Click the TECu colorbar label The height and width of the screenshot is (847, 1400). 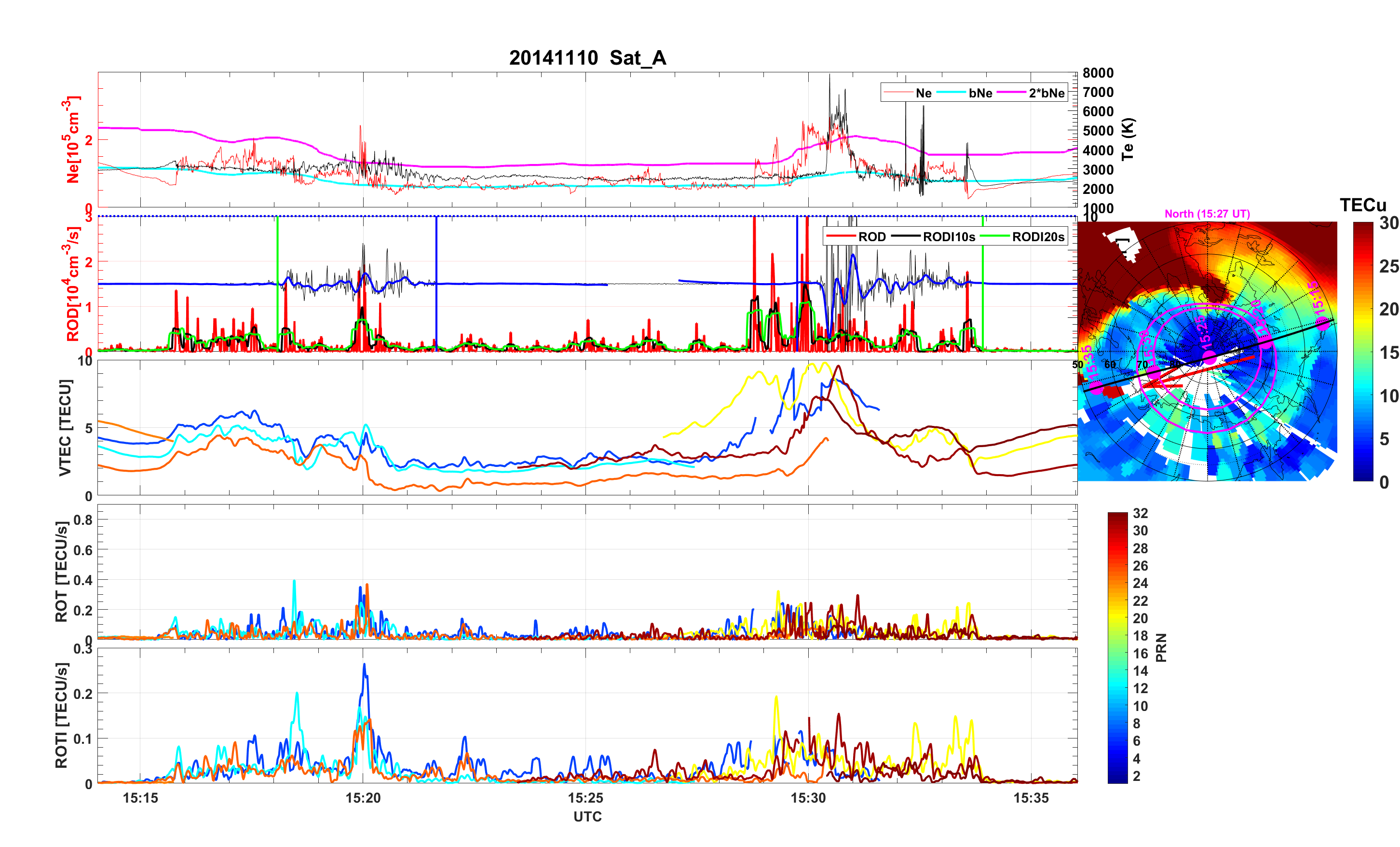point(1362,205)
